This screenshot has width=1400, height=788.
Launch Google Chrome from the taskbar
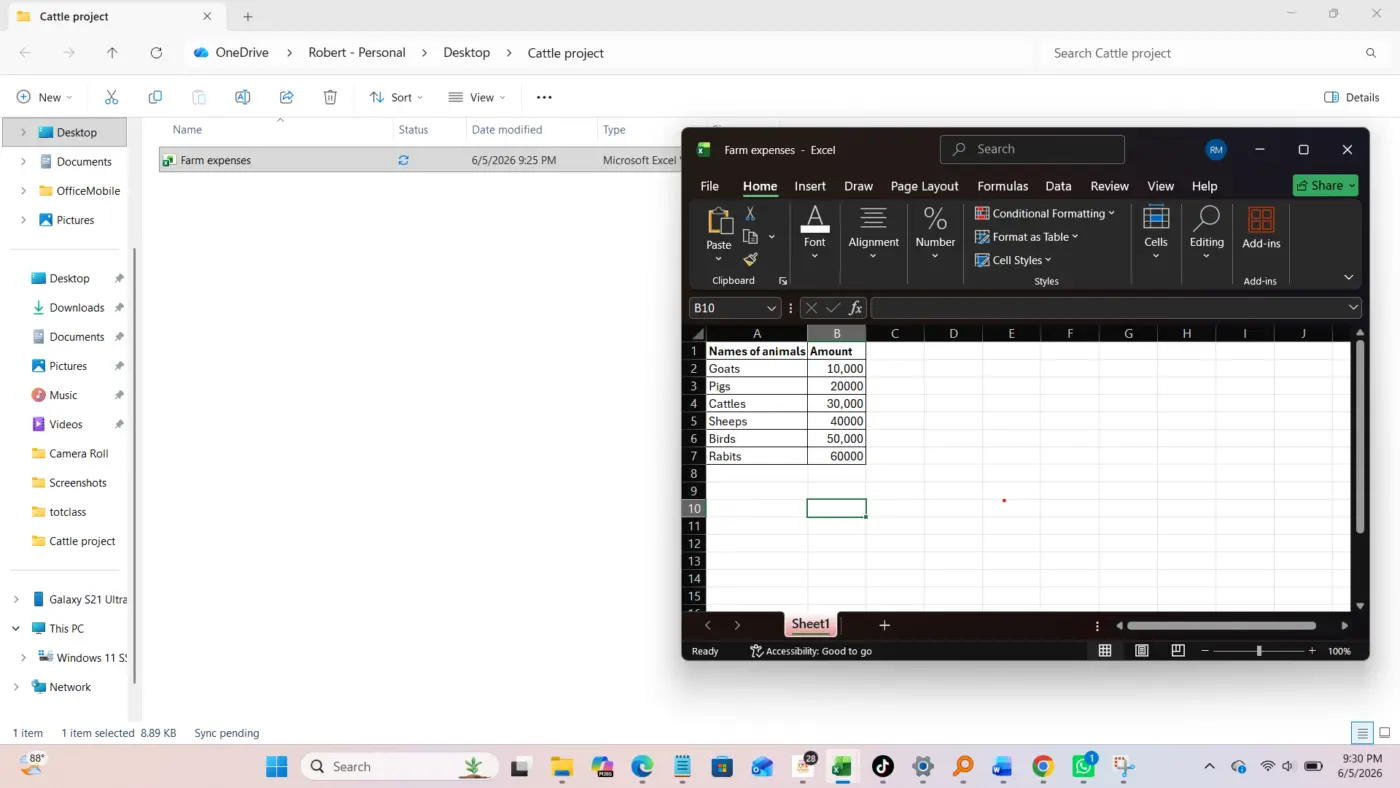(x=1043, y=767)
